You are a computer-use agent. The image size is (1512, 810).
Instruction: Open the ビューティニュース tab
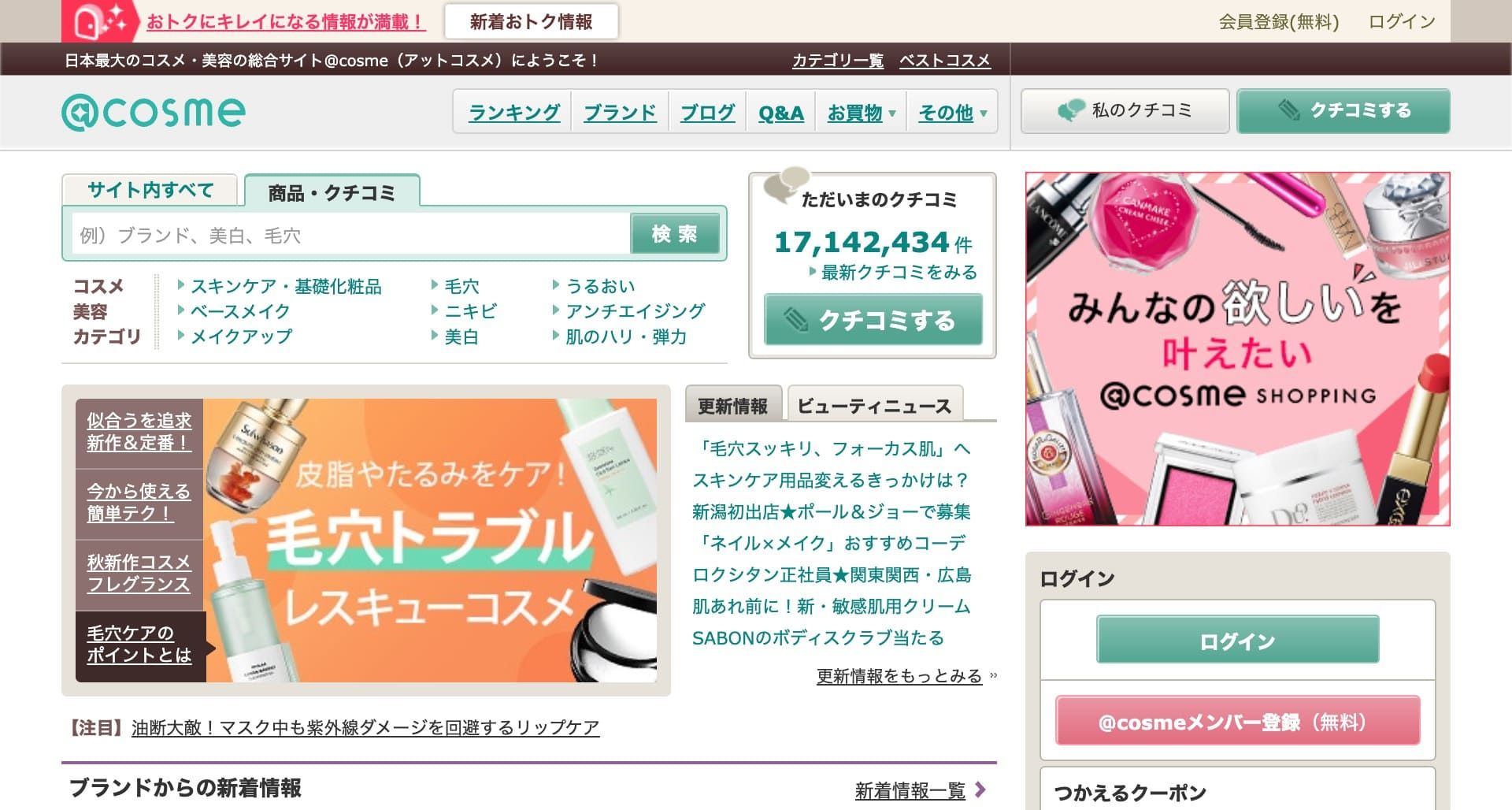pyautogui.click(x=874, y=404)
